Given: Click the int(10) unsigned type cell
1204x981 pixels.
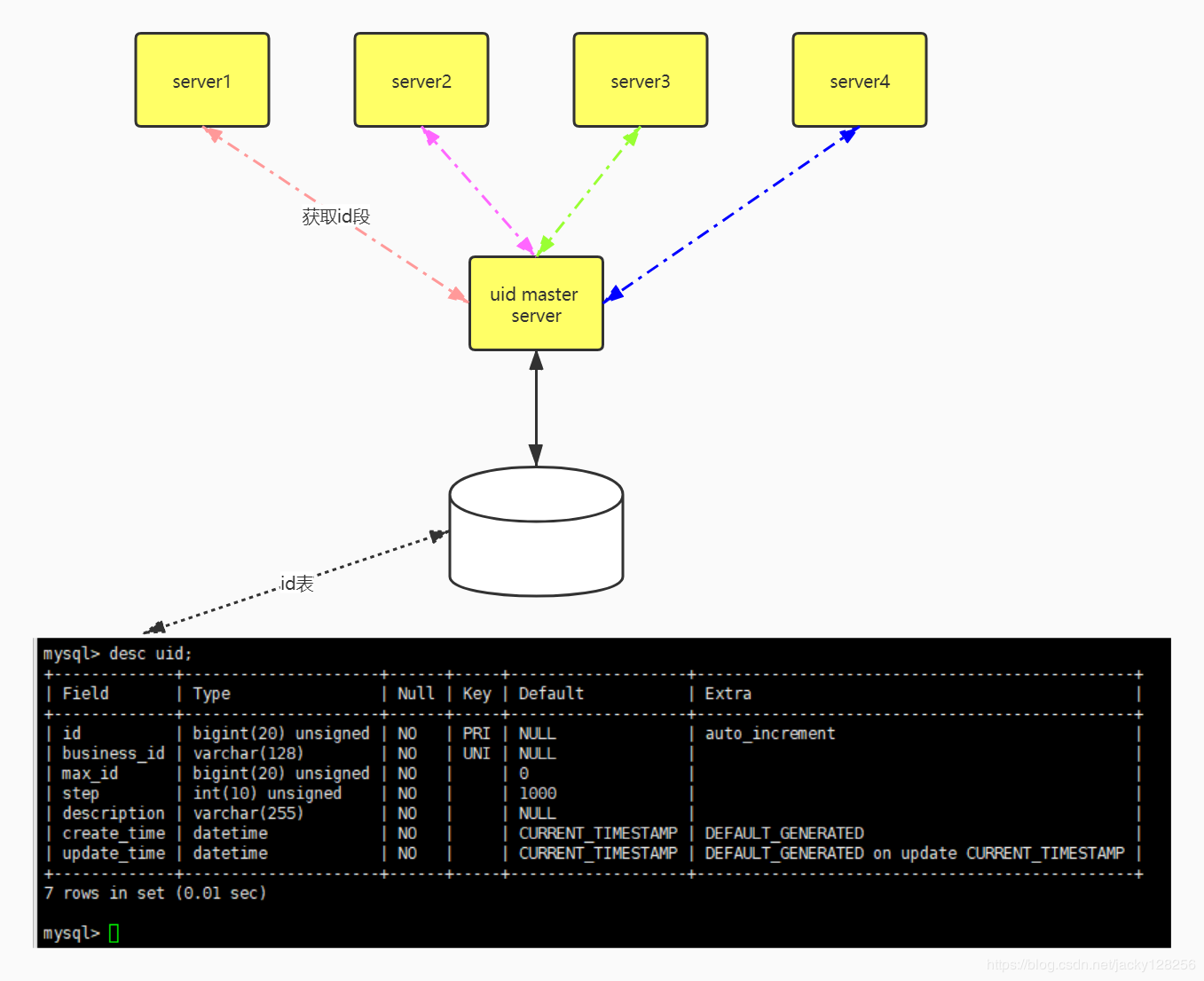Looking at the screenshot, I should tap(267, 793).
